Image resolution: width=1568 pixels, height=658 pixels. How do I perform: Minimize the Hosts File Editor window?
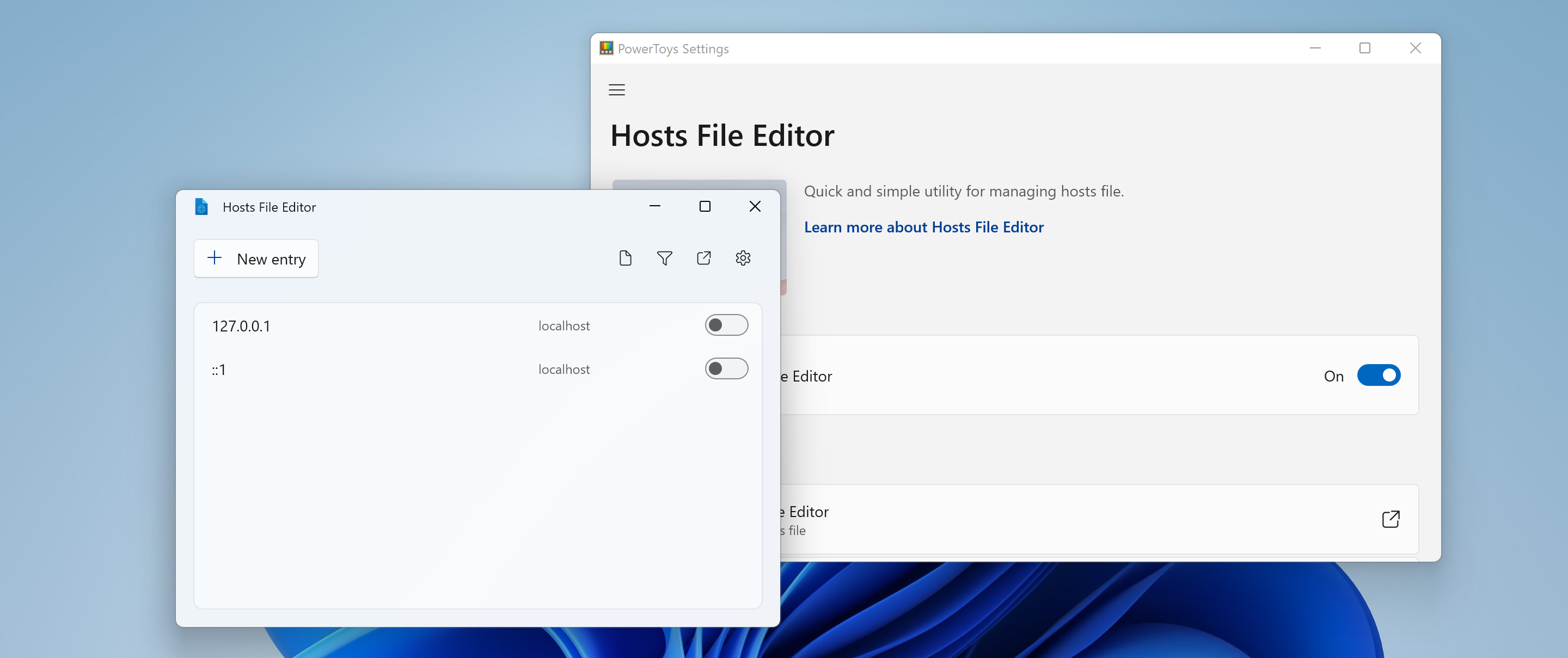coord(655,206)
